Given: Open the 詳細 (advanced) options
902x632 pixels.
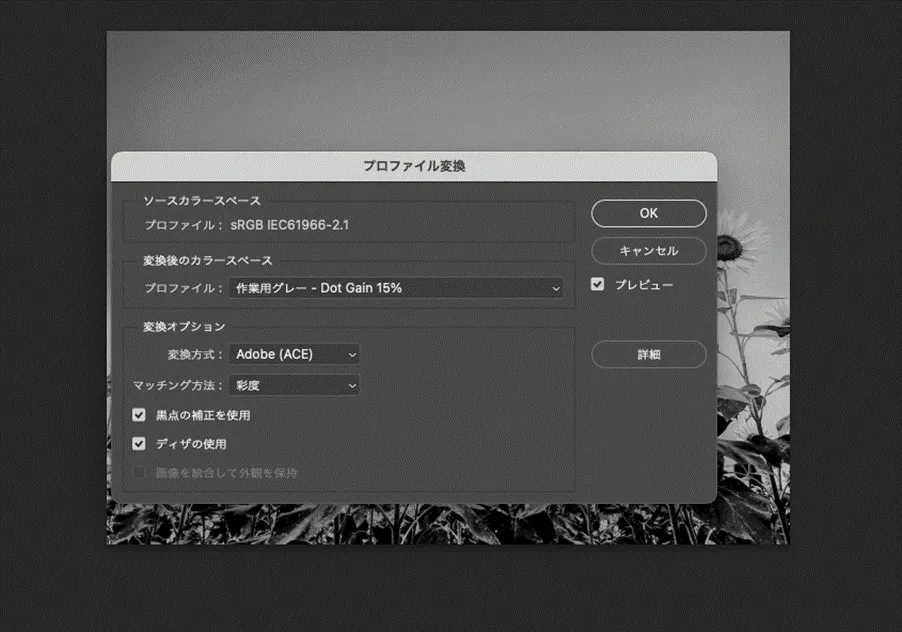Looking at the screenshot, I should click(x=648, y=354).
